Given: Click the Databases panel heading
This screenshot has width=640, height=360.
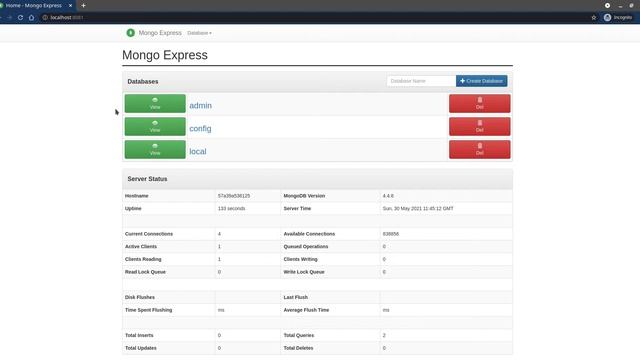Looking at the screenshot, I should [x=143, y=82].
